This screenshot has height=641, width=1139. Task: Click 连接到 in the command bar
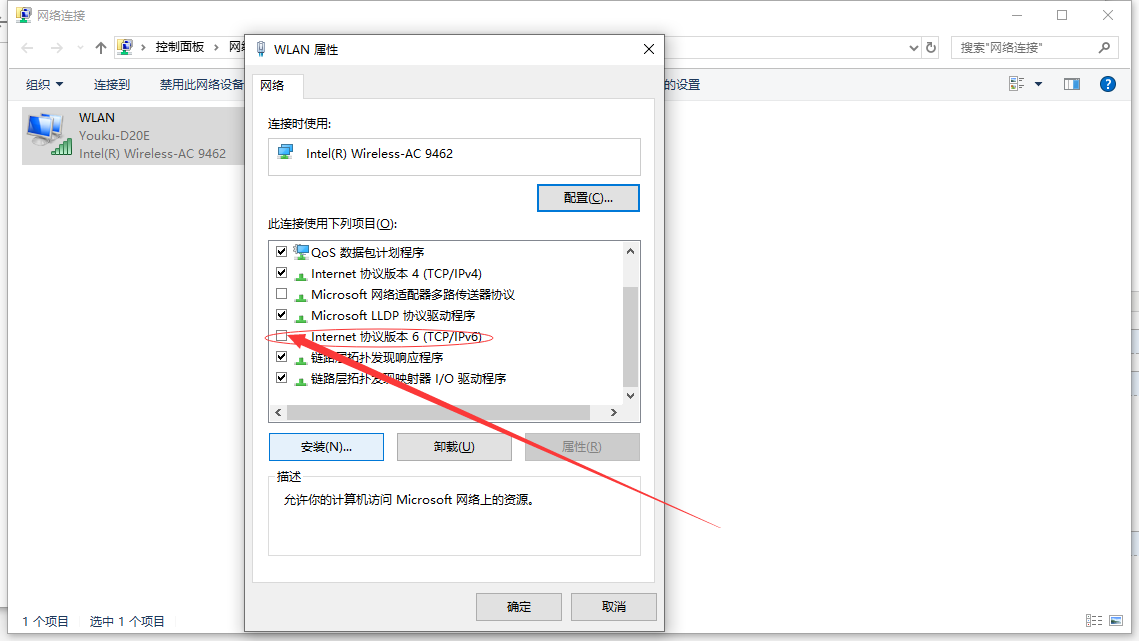[112, 84]
